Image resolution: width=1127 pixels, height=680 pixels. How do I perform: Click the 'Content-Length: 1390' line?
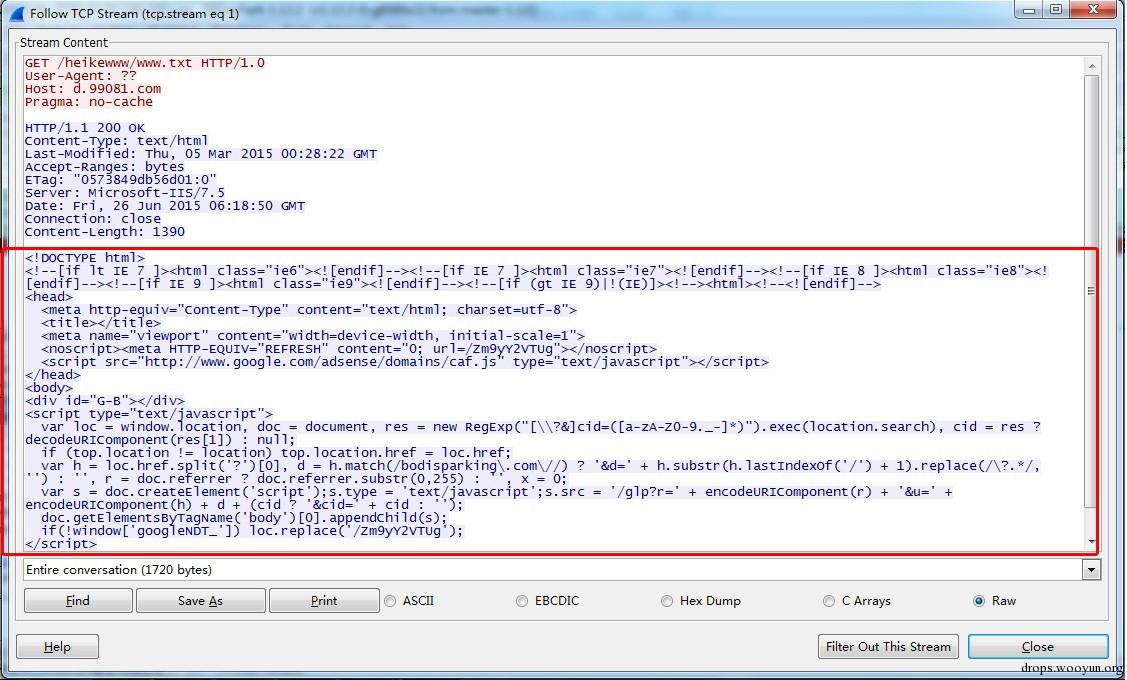point(105,232)
